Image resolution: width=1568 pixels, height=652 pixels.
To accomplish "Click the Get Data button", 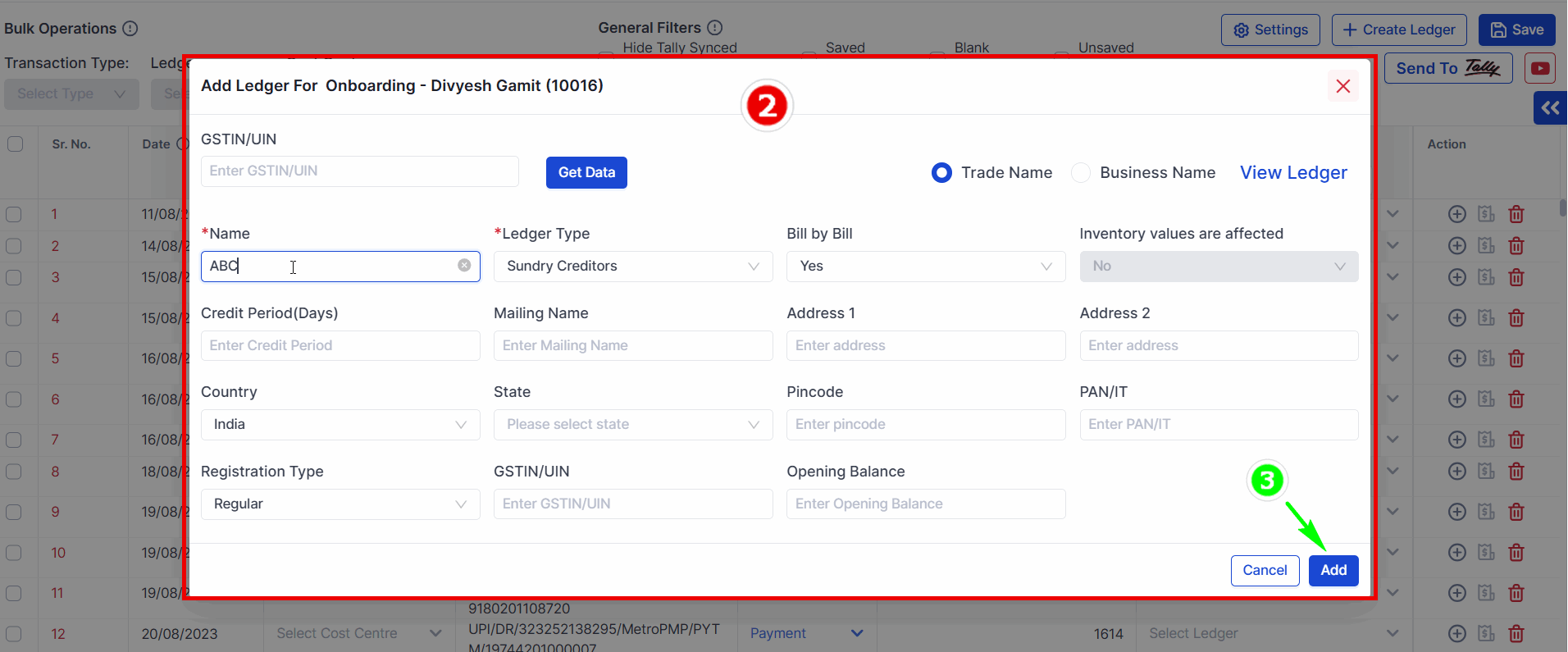I will pos(586,172).
